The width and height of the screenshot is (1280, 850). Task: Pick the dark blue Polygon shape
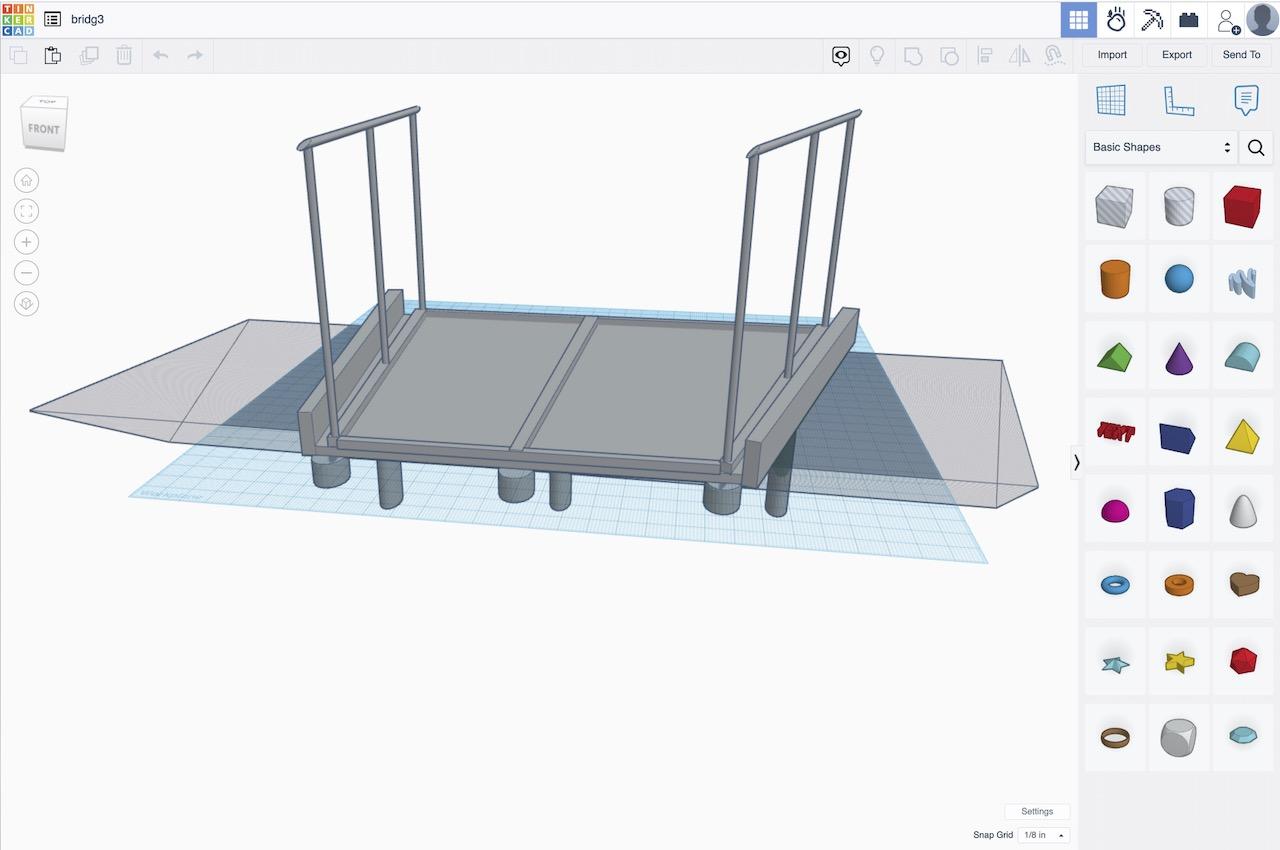pyautogui.click(x=1179, y=509)
